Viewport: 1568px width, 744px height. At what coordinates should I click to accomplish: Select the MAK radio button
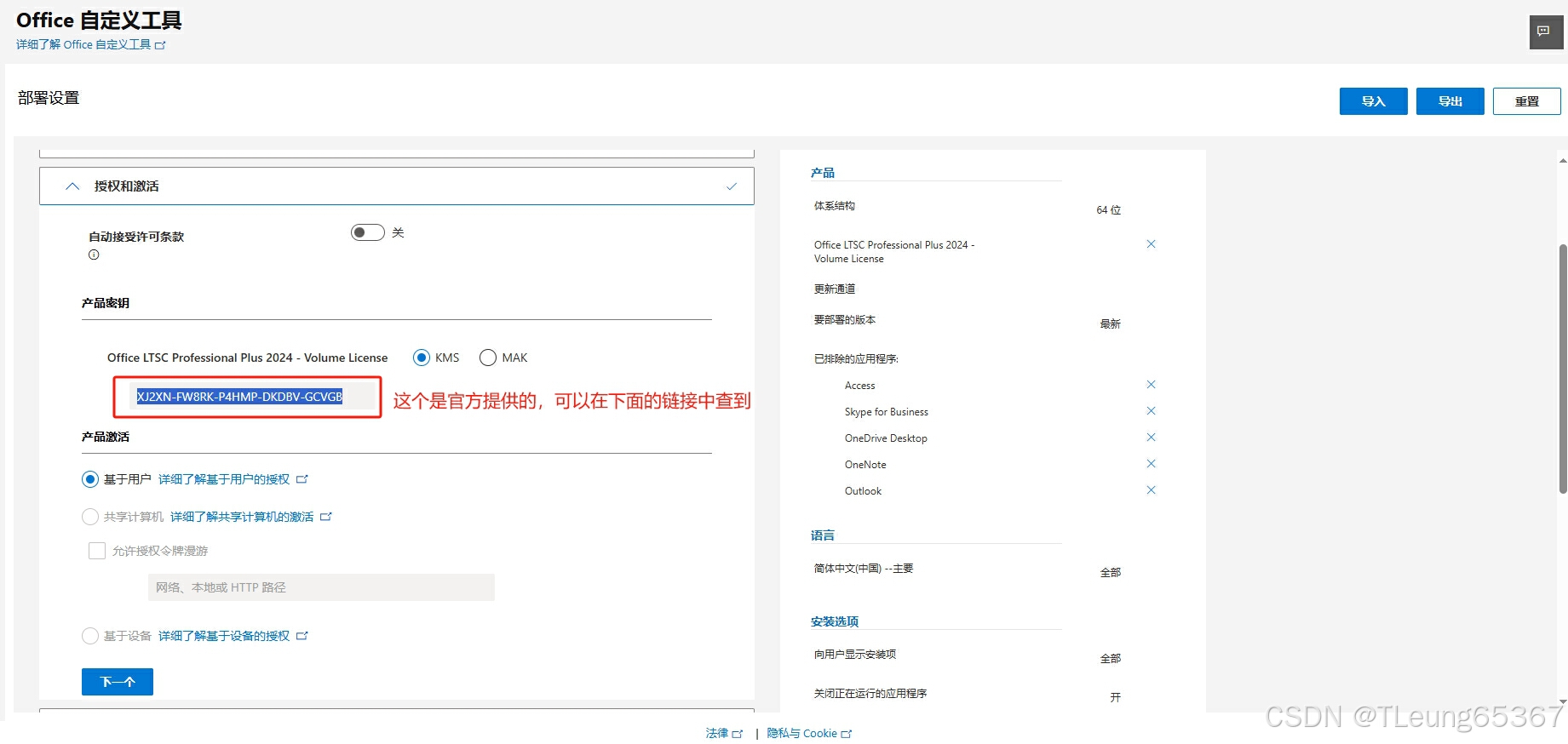pos(488,358)
